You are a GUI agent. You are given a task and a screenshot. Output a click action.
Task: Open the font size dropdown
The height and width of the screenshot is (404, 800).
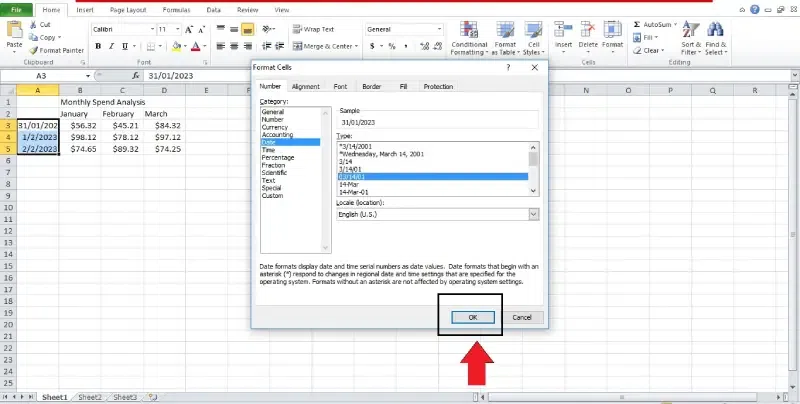point(178,30)
